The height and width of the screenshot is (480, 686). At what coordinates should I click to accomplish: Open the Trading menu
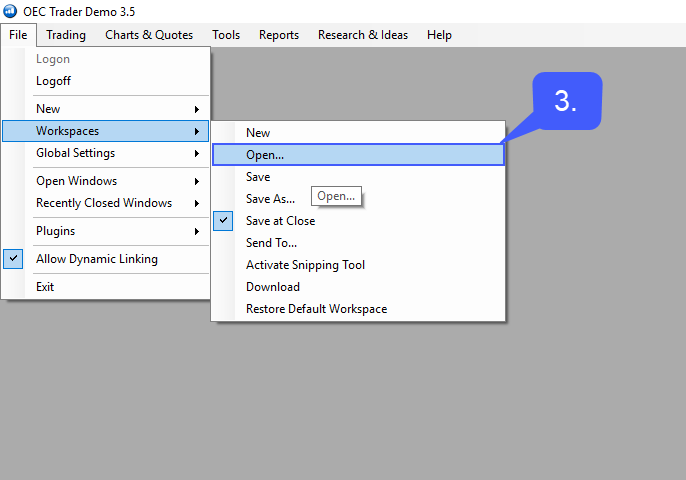pyautogui.click(x=66, y=35)
